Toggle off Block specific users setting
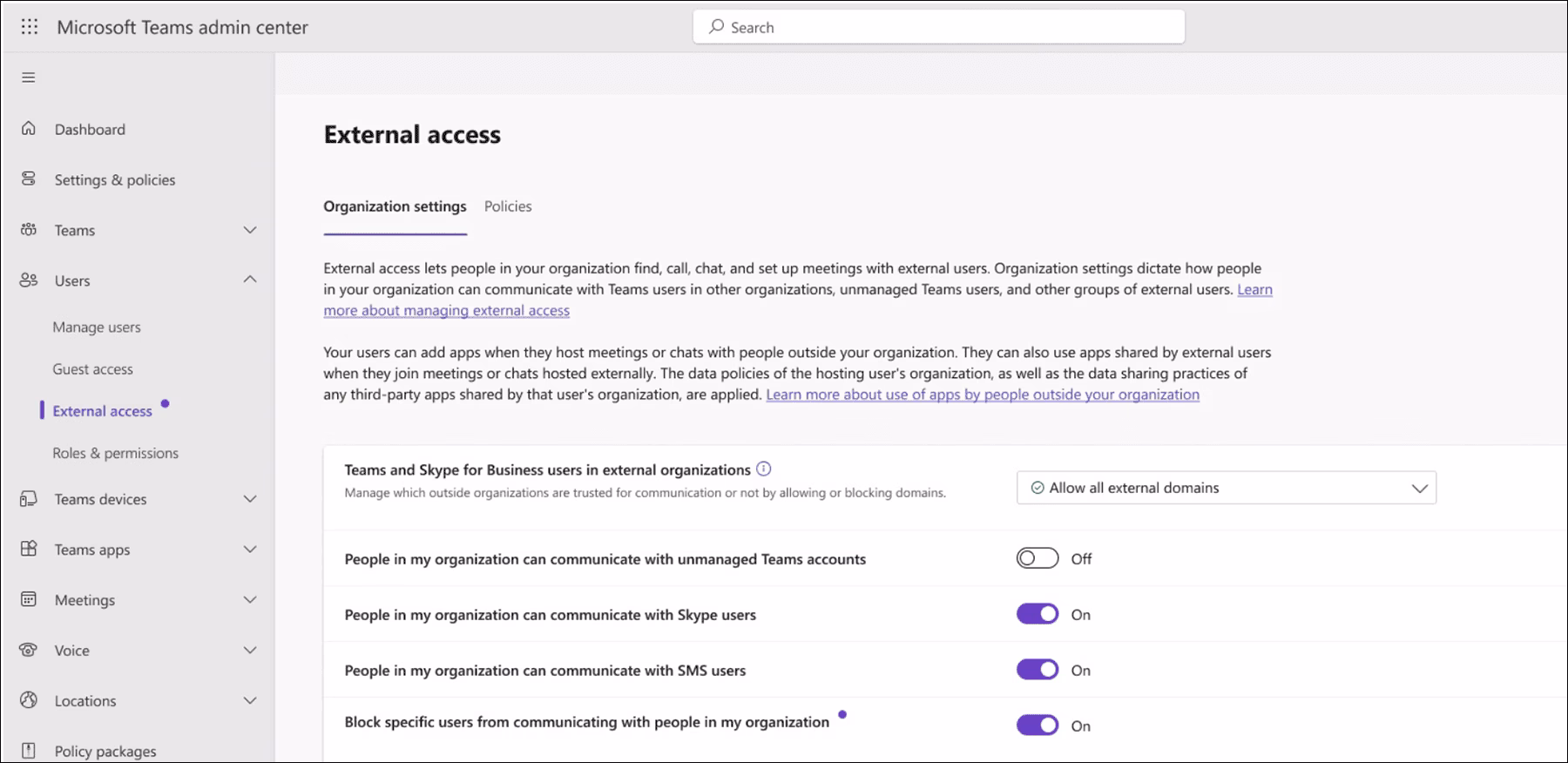The height and width of the screenshot is (763, 1568). tap(1037, 726)
